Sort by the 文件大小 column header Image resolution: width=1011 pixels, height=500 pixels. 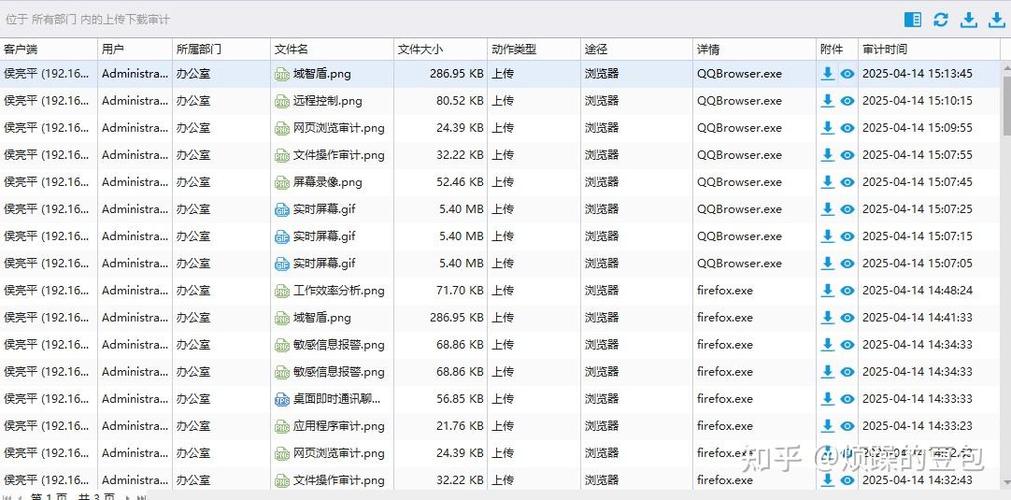(440, 49)
